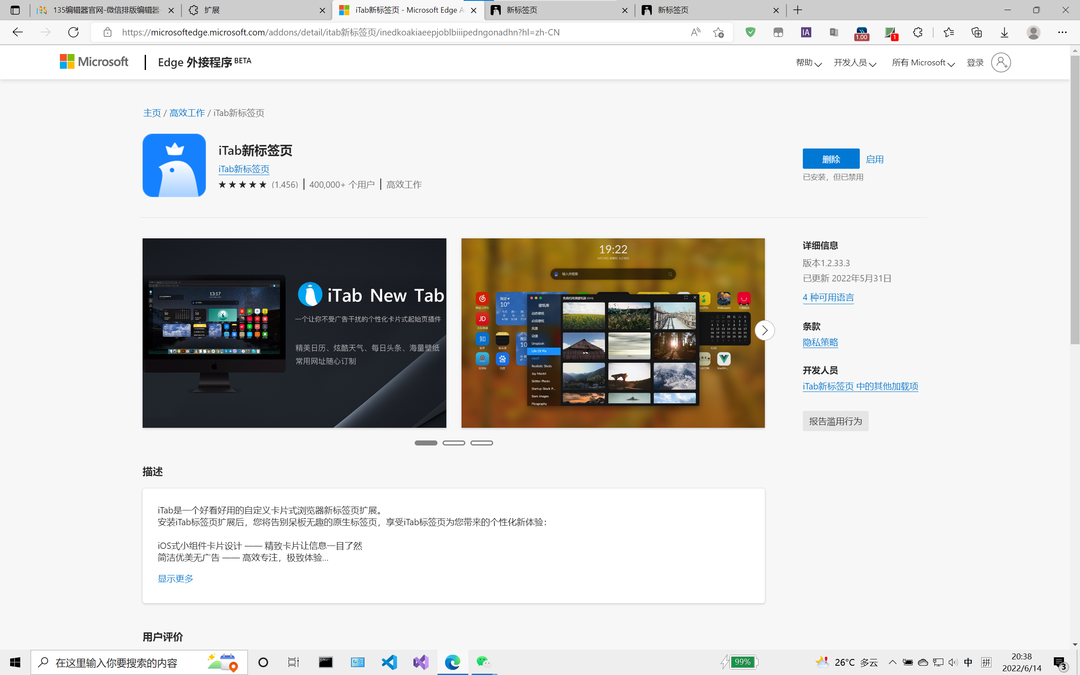Click the 19:22 wallpaper screenshot

[613, 333]
